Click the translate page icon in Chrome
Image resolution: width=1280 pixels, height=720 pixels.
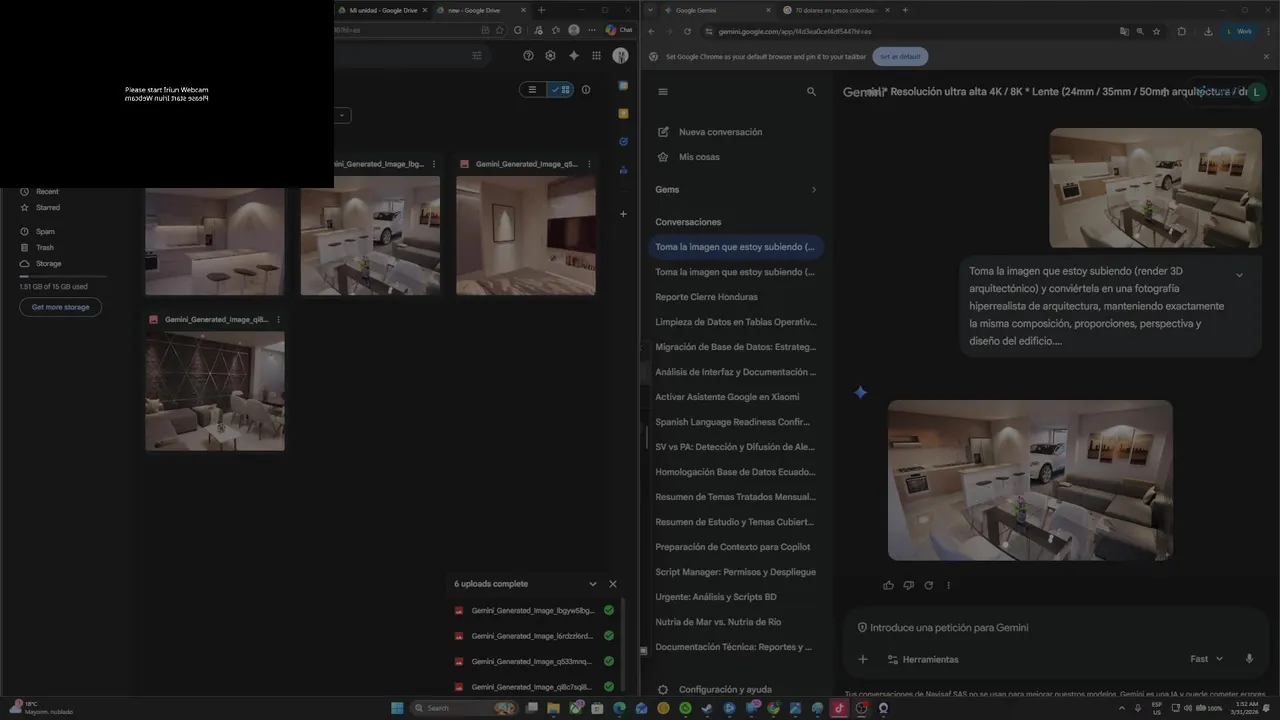pyautogui.click(x=1124, y=31)
